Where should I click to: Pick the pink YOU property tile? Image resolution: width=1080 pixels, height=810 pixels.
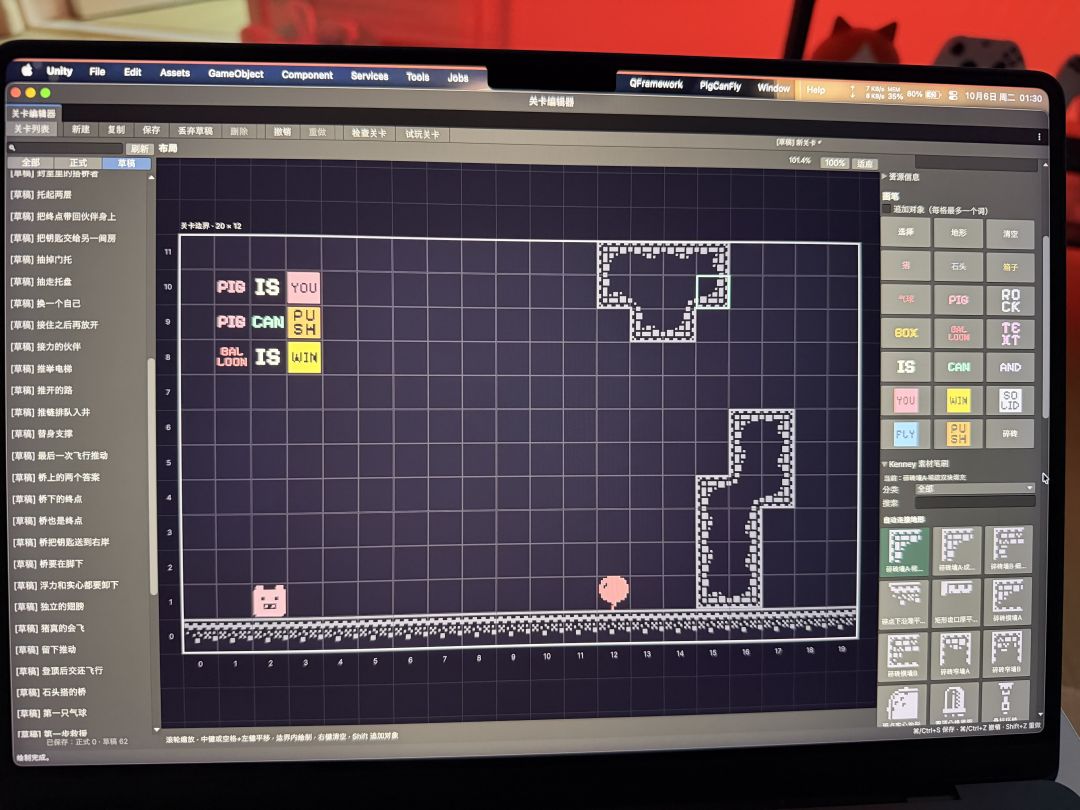[x=906, y=399]
